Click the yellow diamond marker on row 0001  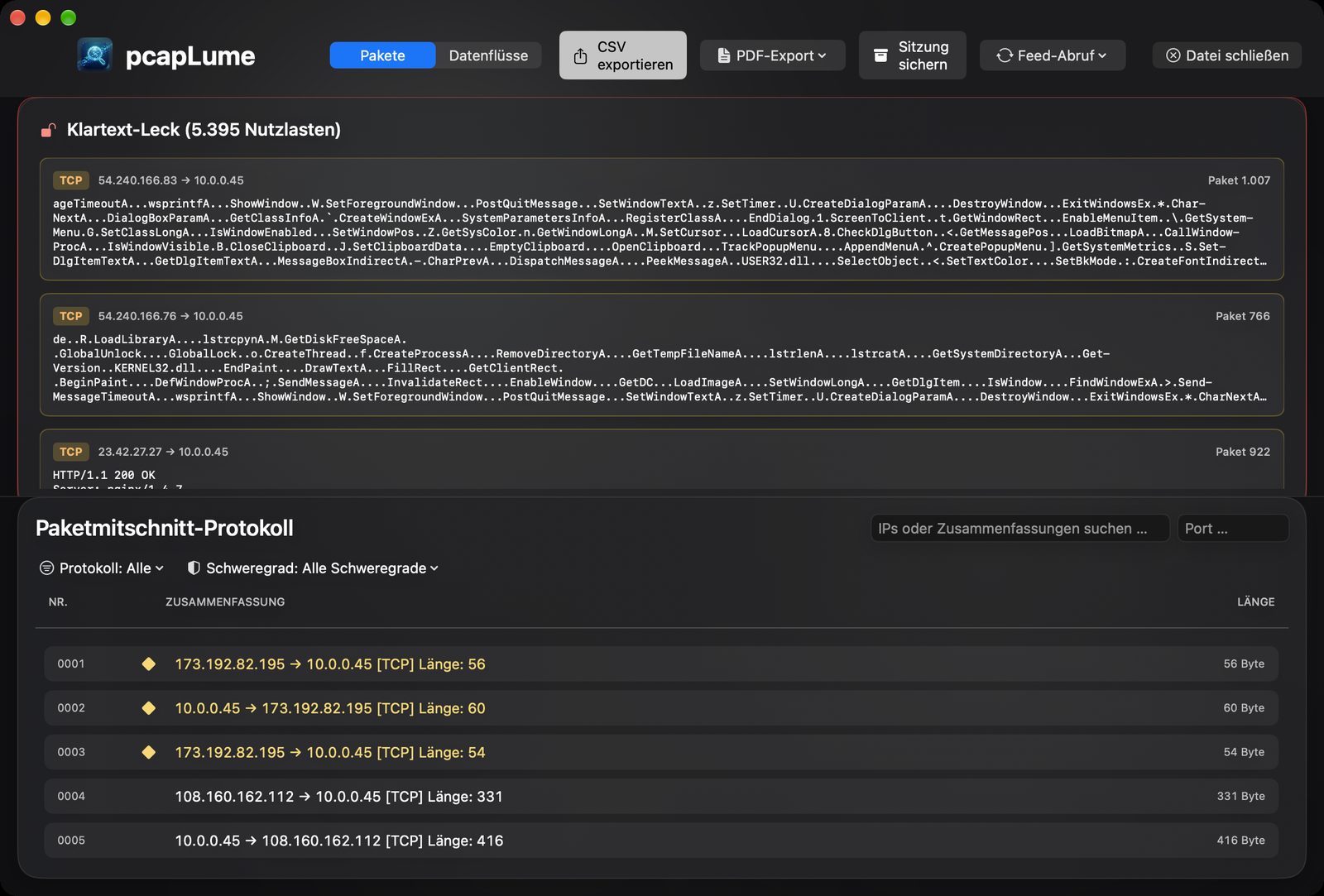149,664
